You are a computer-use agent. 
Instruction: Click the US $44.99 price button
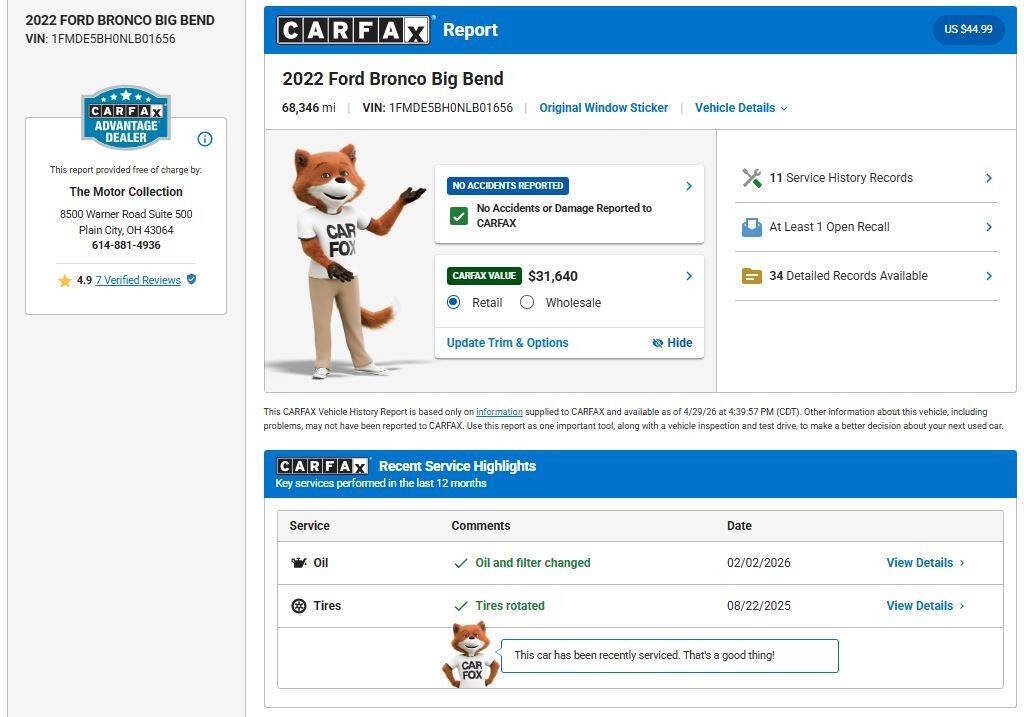coord(968,29)
